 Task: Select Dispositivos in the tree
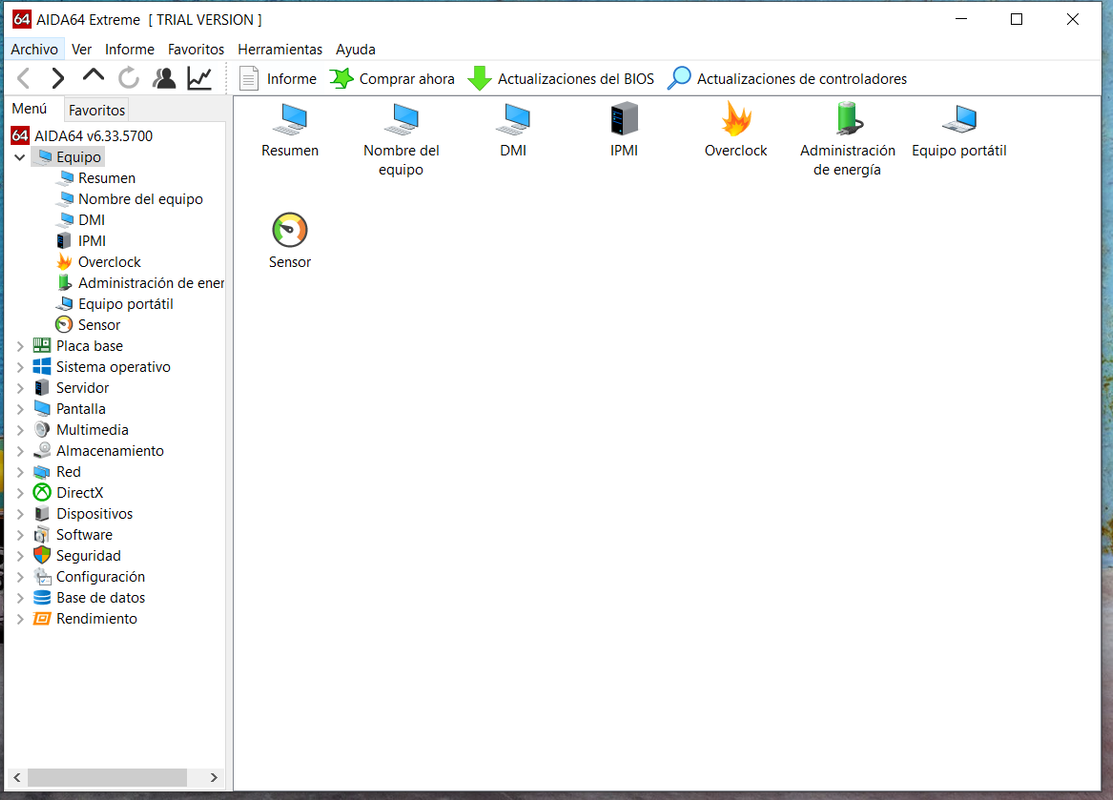83,514
